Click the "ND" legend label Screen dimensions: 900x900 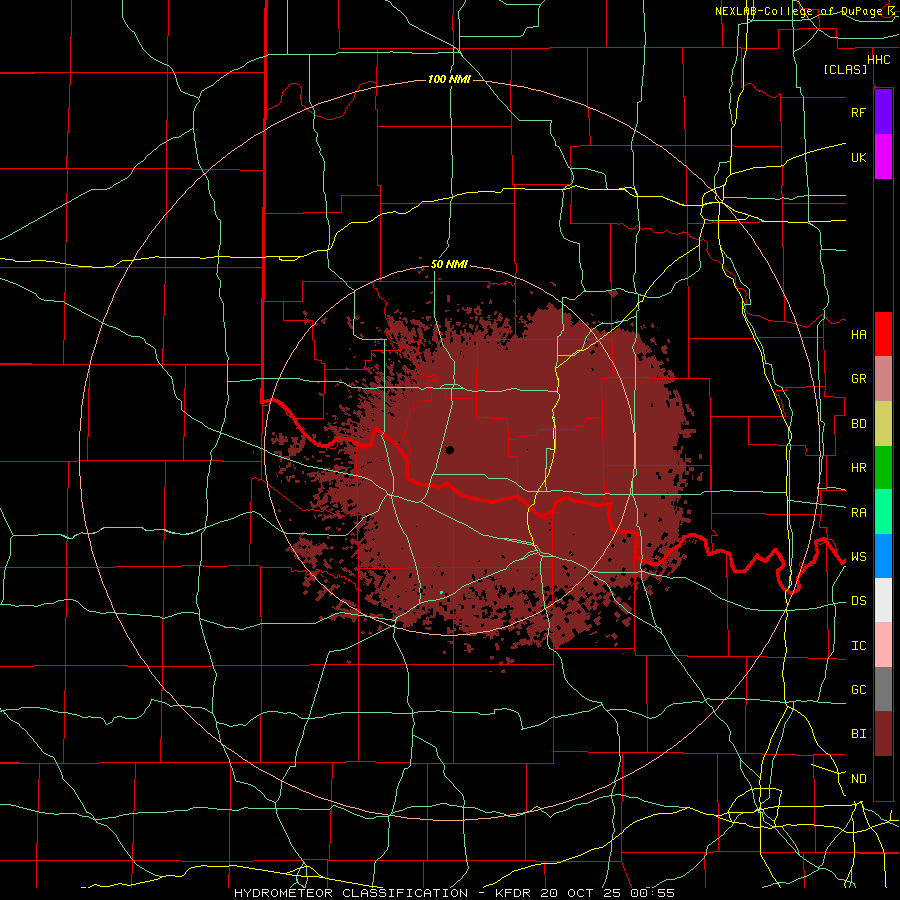pyautogui.click(x=858, y=779)
